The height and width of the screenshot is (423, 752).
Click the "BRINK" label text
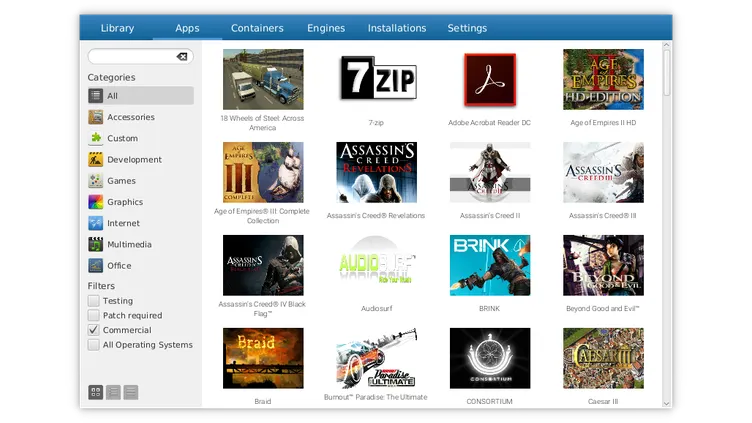pos(489,308)
